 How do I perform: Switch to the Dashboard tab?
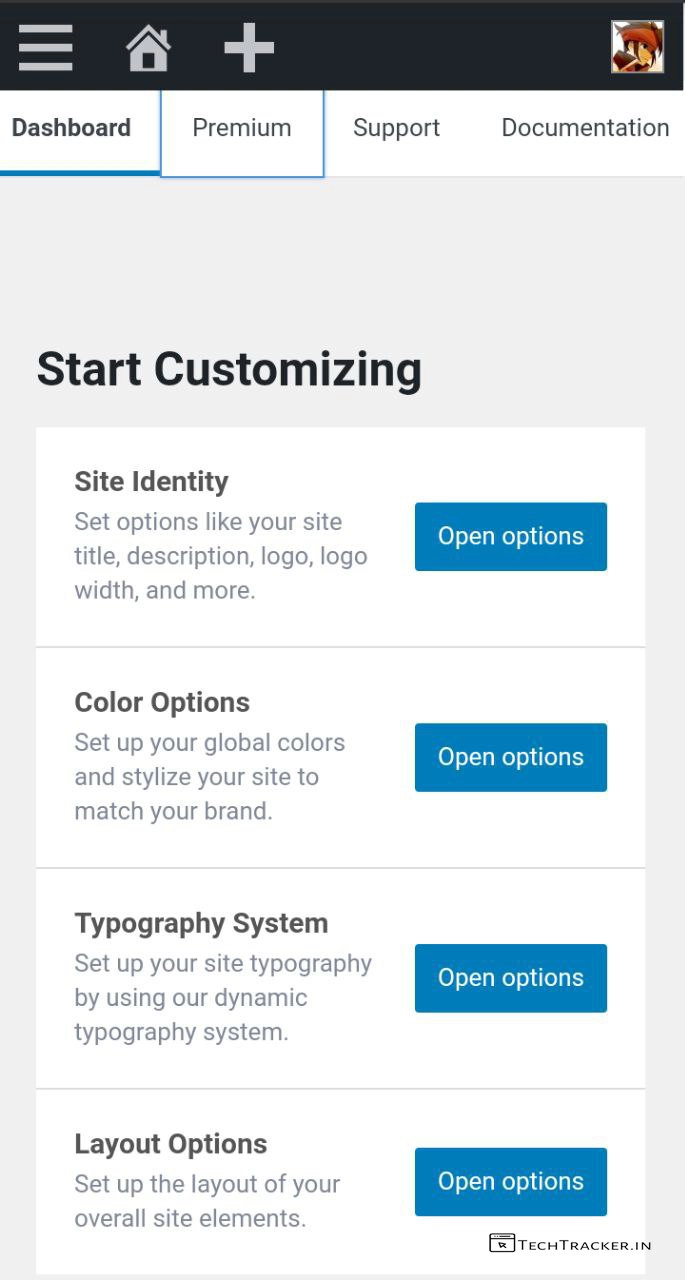point(71,128)
